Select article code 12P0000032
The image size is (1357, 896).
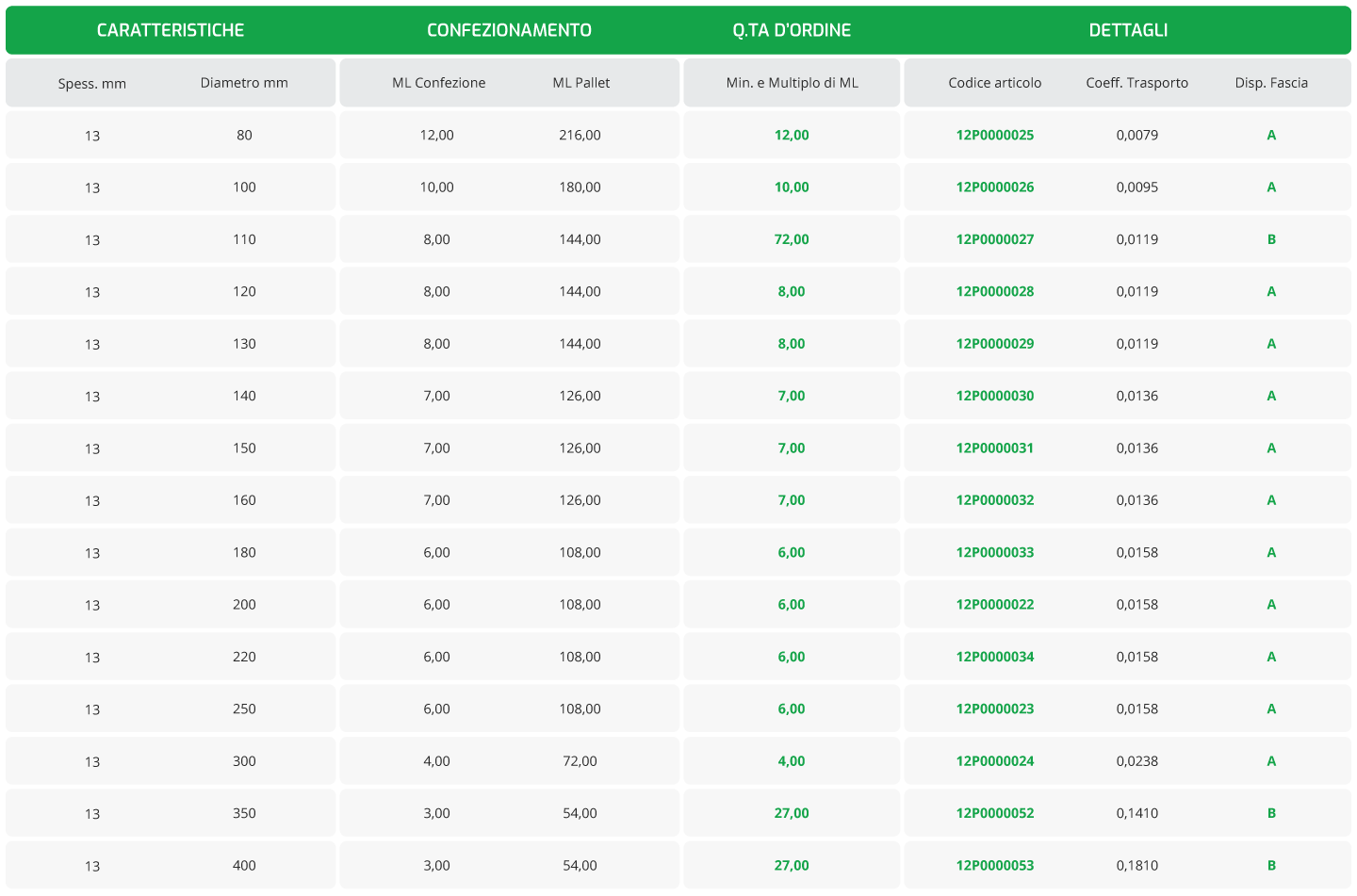(995, 500)
